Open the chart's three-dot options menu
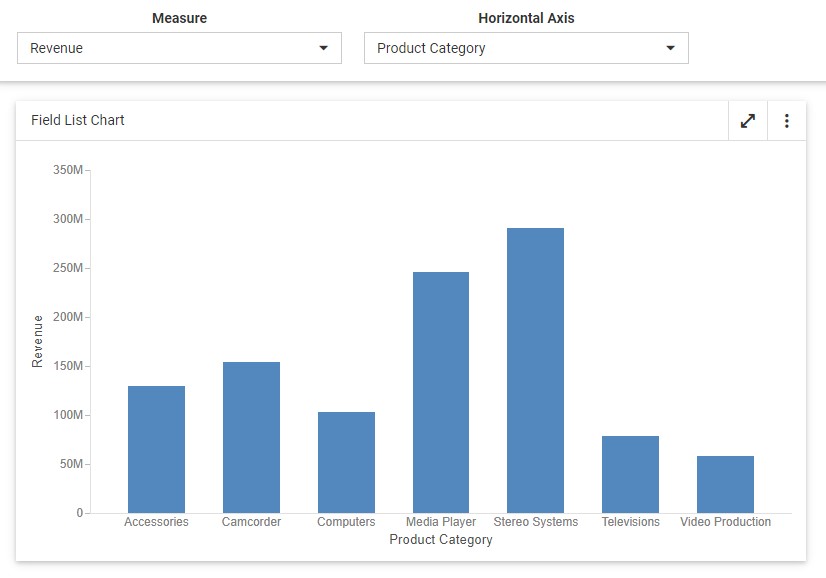The width and height of the screenshot is (826, 578). point(787,121)
